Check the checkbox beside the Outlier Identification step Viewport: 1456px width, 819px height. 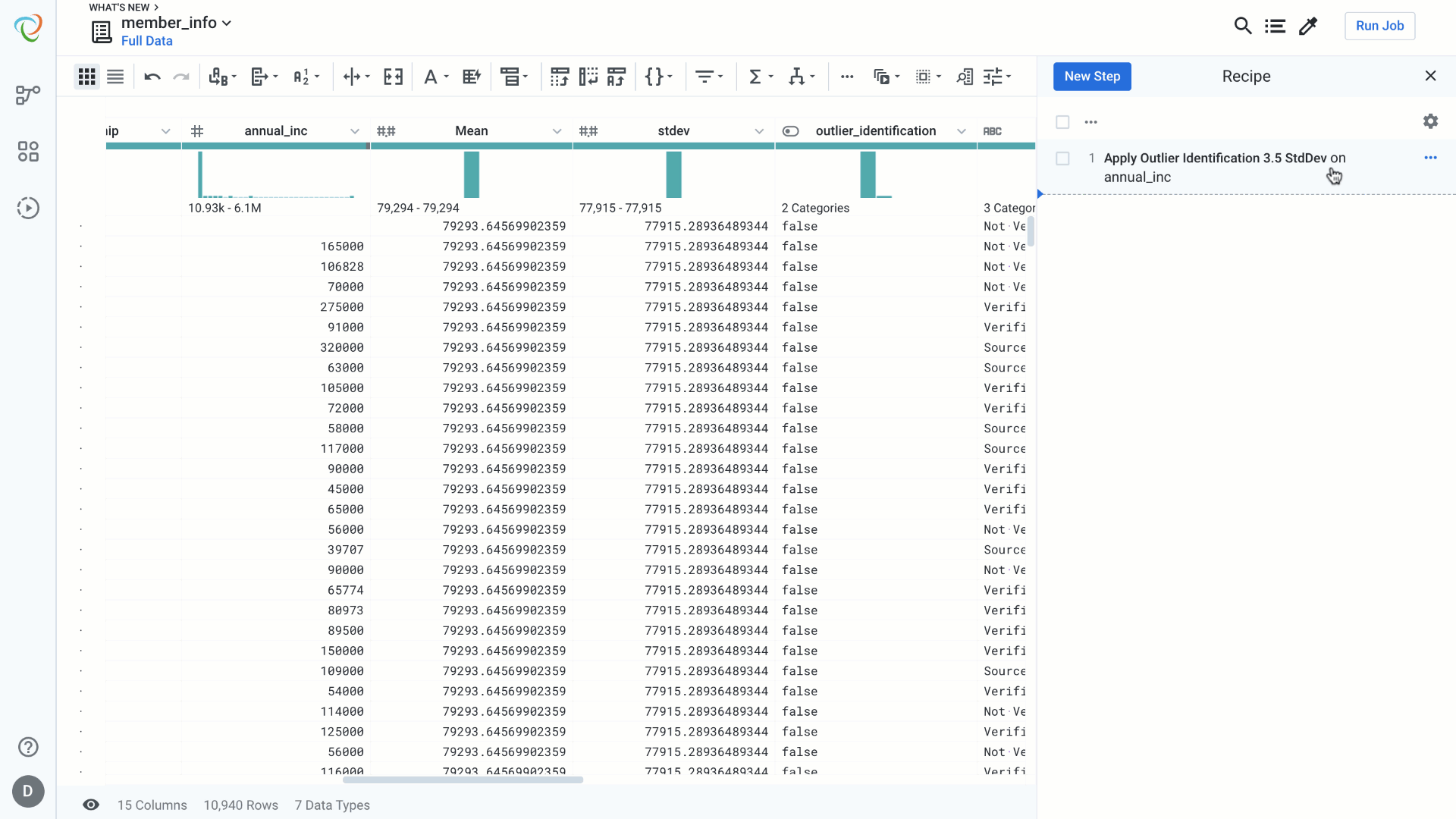(1062, 158)
